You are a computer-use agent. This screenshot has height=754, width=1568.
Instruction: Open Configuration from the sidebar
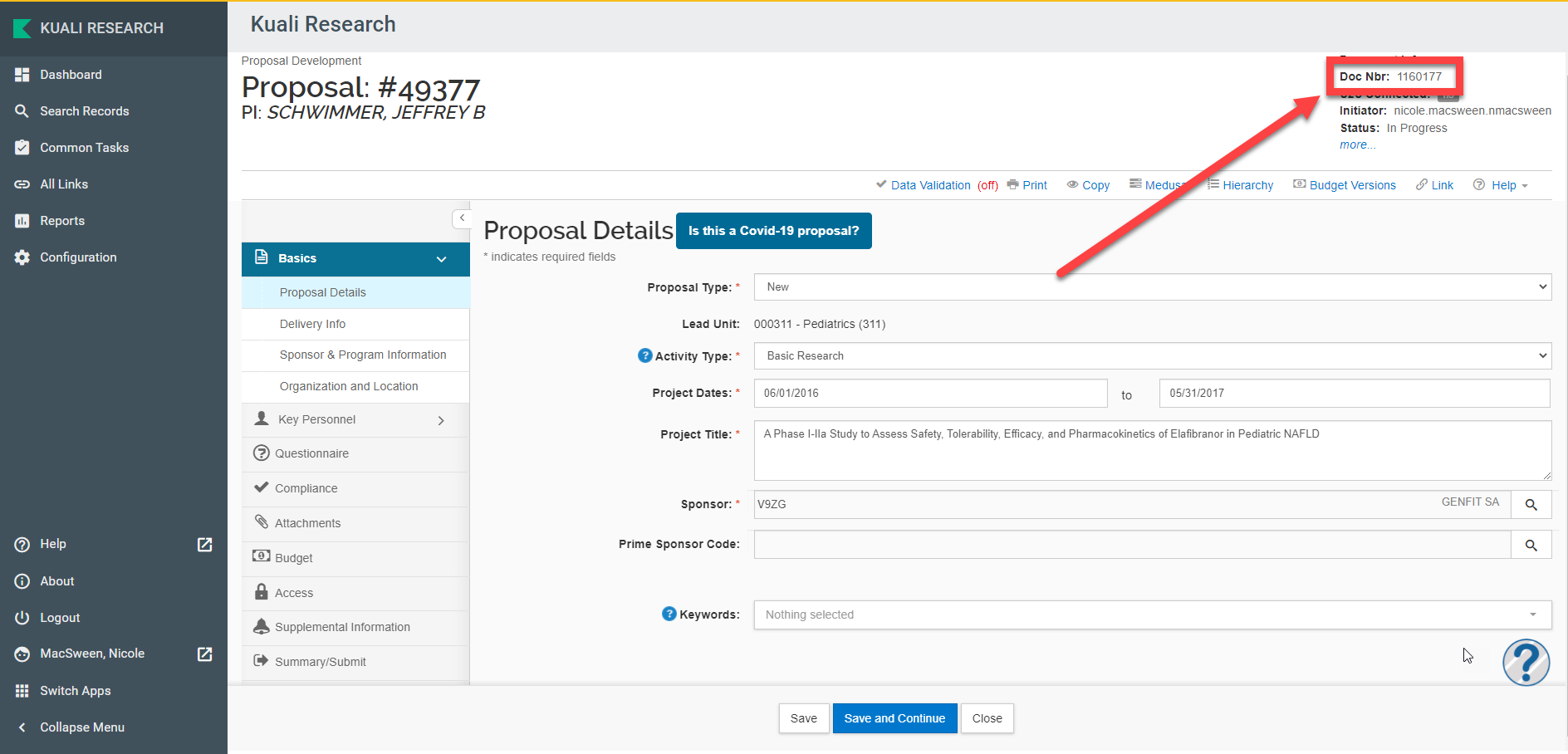click(x=77, y=257)
